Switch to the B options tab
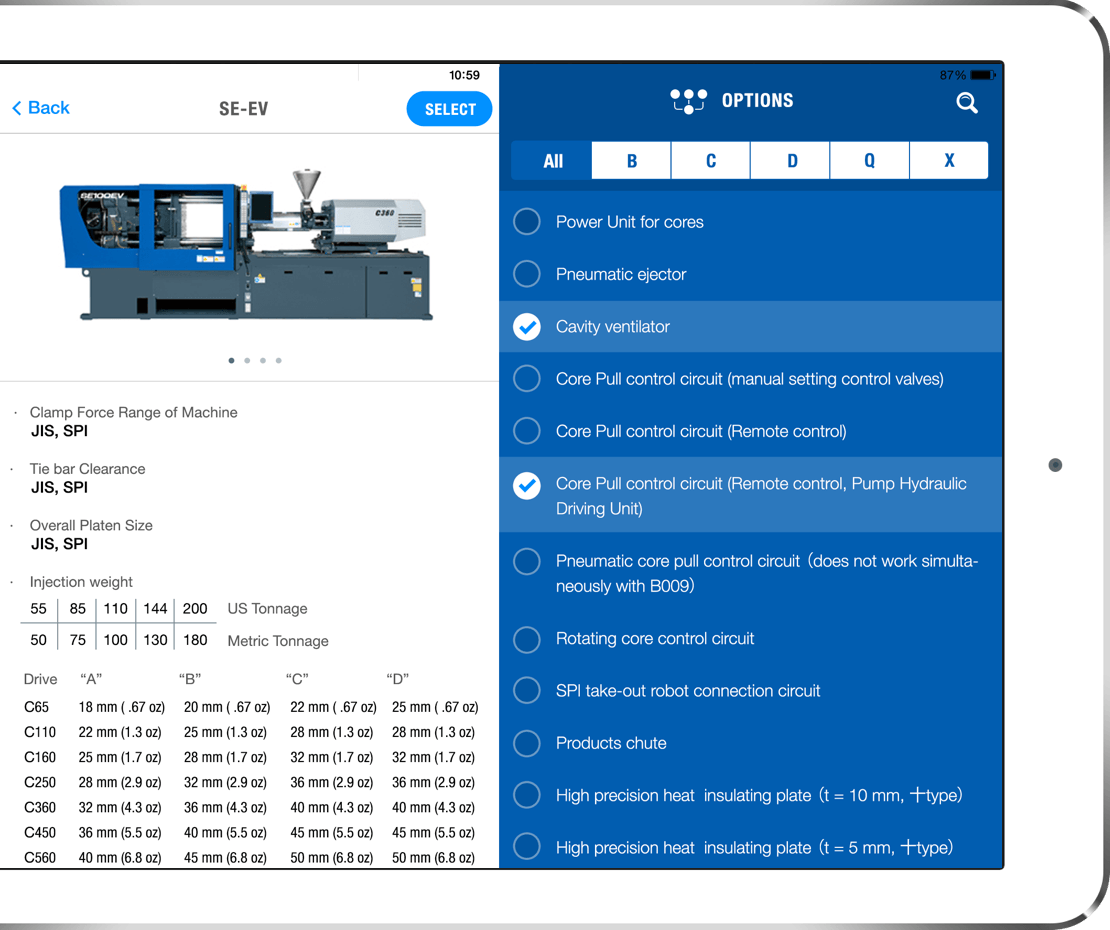 (631, 161)
